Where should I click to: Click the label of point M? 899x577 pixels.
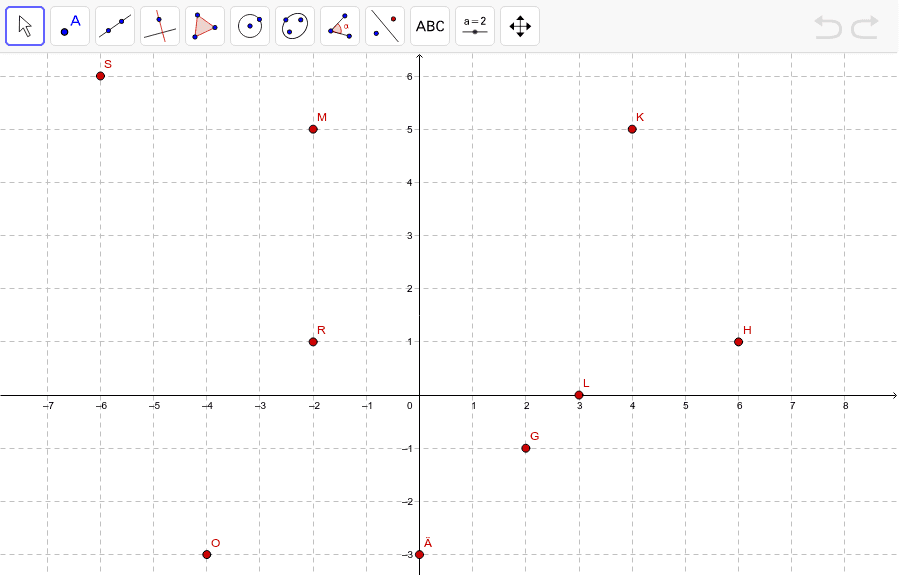point(322,118)
